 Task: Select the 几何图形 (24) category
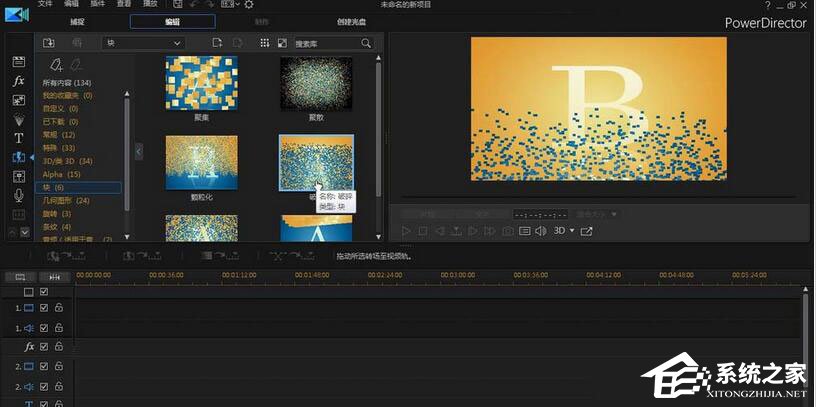point(66,200)
